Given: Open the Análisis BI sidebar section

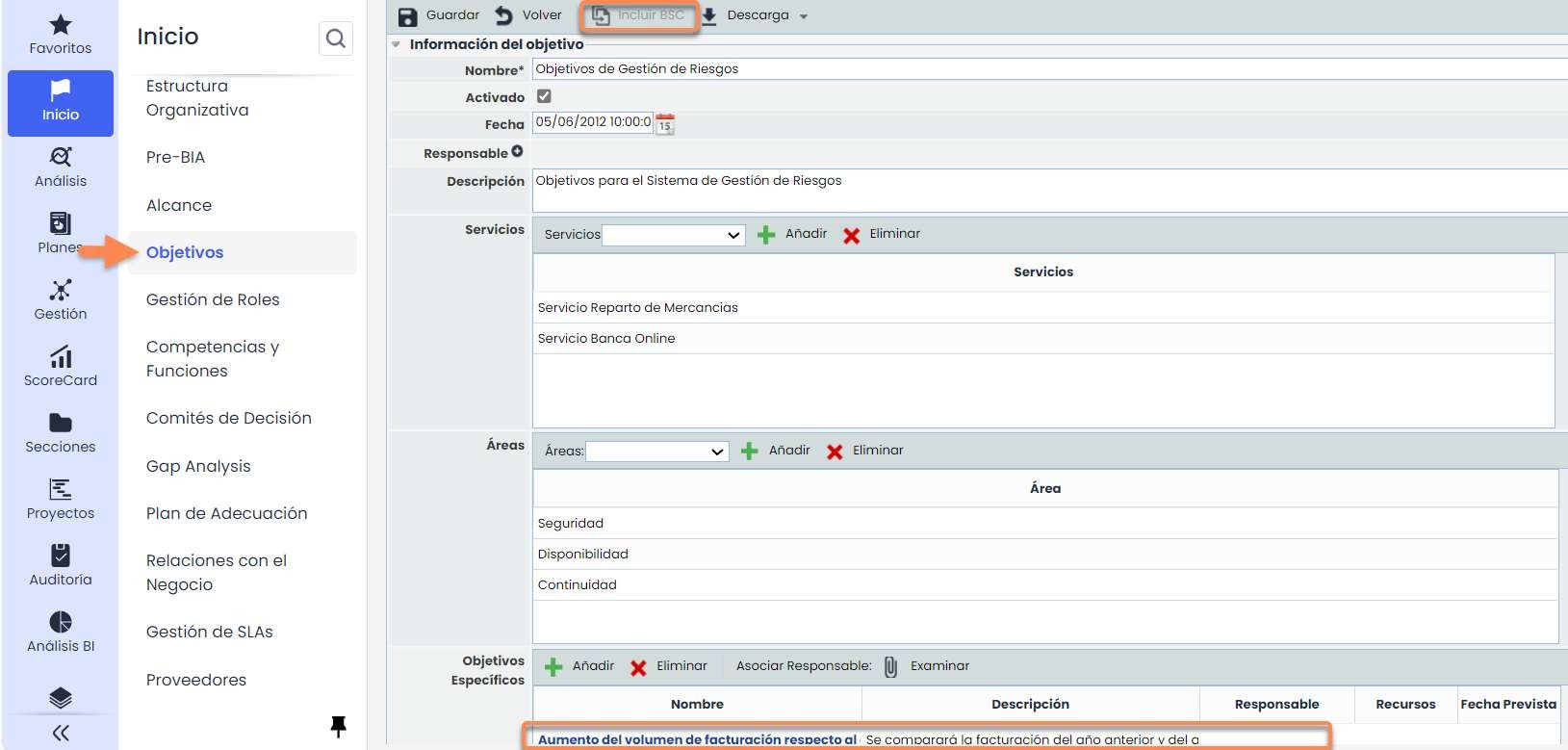Looking at the screenshot, I should tap(61, 633).
